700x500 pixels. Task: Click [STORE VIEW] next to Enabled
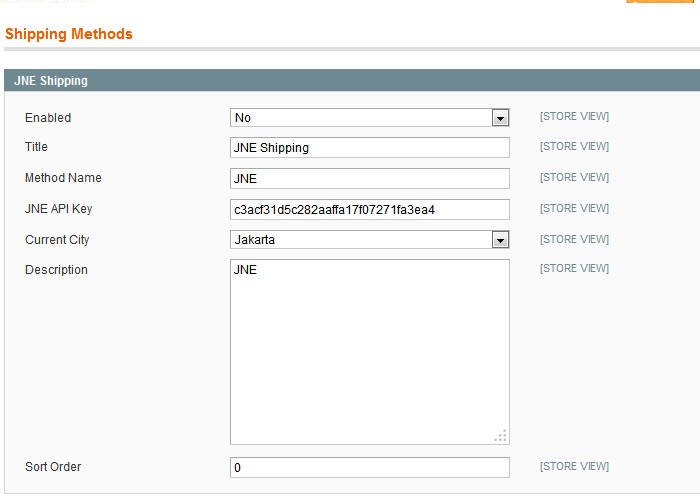(x=574, y=117)
